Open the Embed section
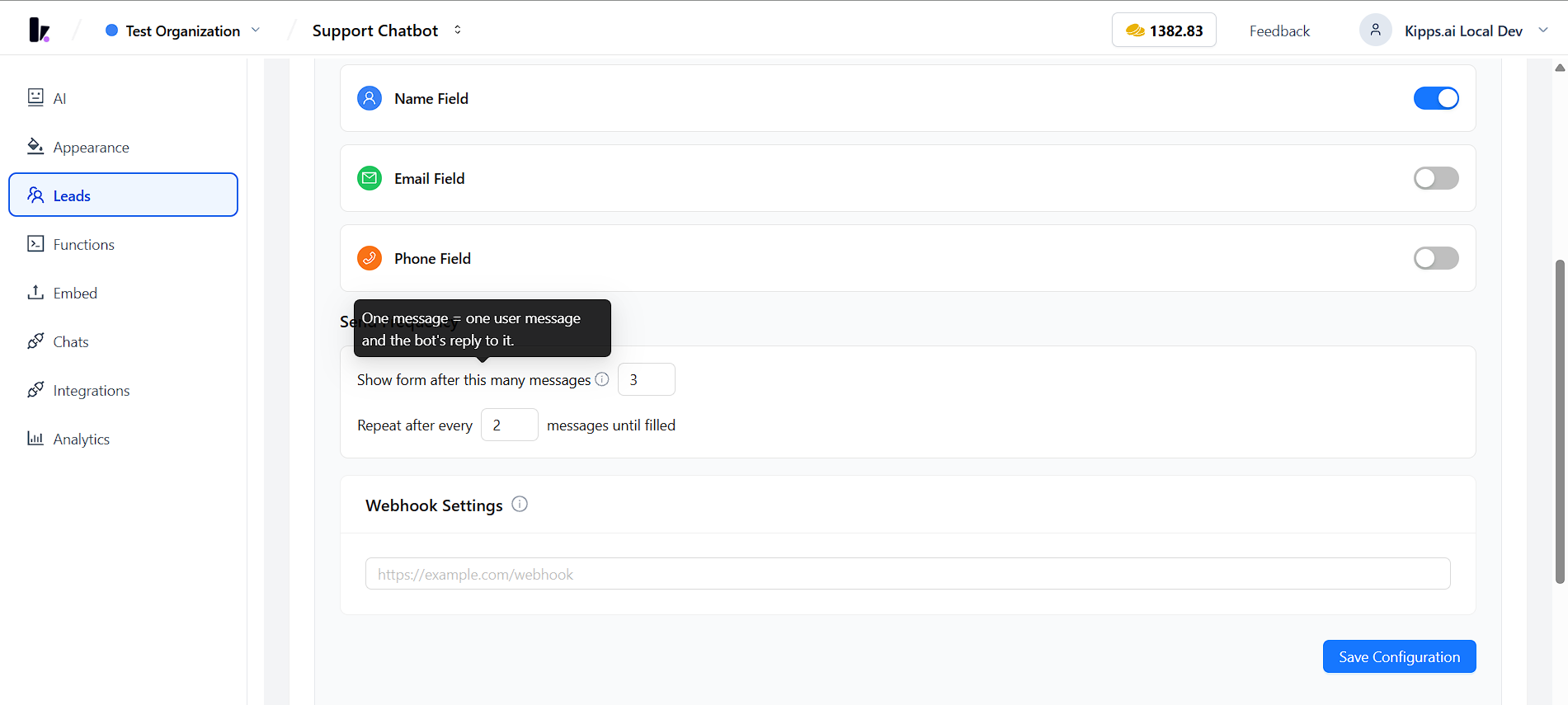Viewport: 1568px width, 705px height. (x=123, y=293)
